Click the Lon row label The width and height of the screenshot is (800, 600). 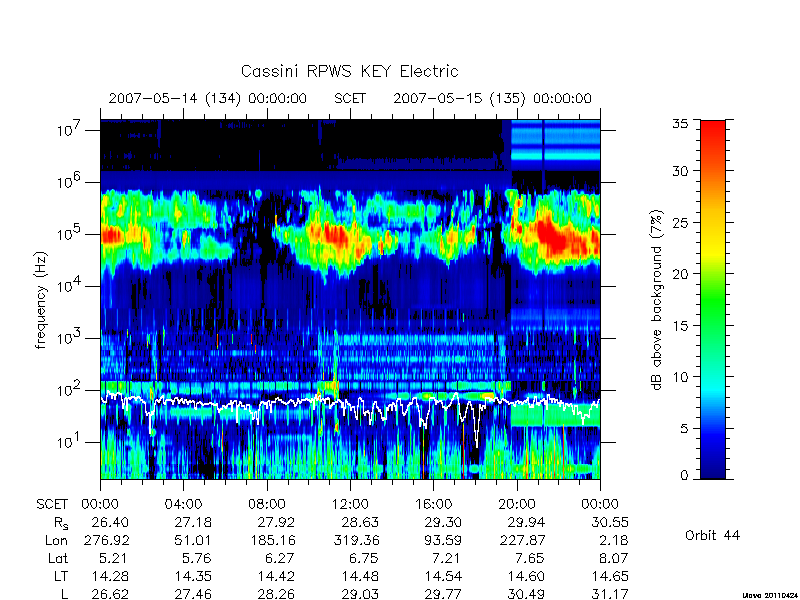56,540
